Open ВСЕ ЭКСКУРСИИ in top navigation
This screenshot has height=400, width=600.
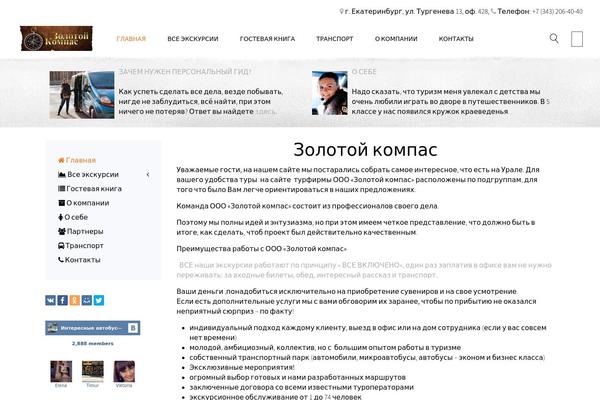pos(193,39)
